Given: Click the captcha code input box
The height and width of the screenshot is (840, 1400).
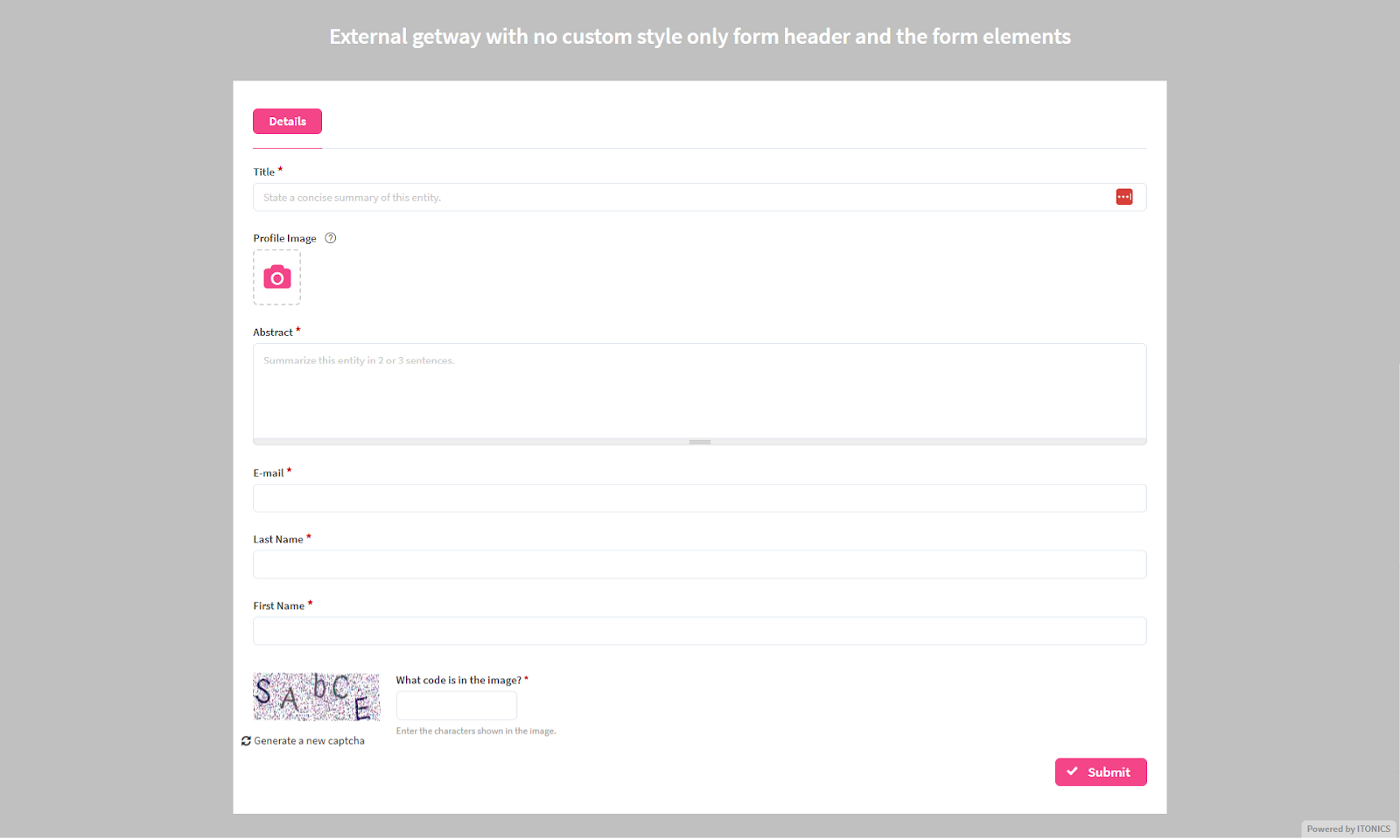Looking at the screenshot, I should click(457, 705).
